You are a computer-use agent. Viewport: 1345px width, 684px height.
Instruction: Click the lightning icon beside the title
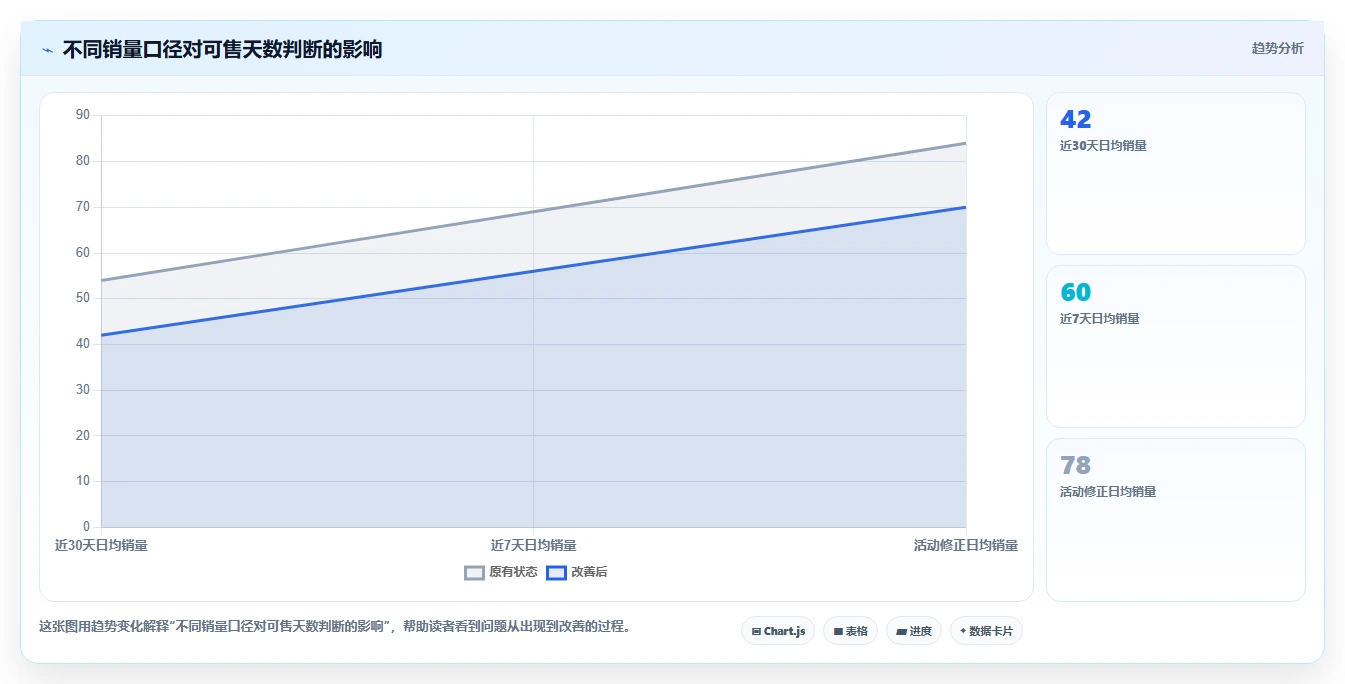pyautogui.click(x=47, y=50)
